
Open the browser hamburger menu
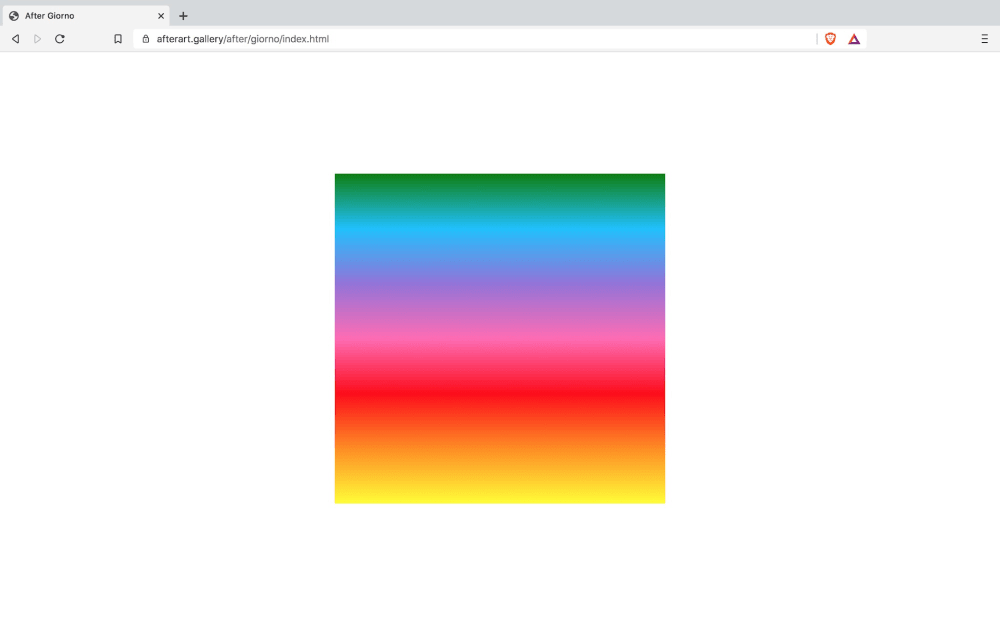pos(984,38)
